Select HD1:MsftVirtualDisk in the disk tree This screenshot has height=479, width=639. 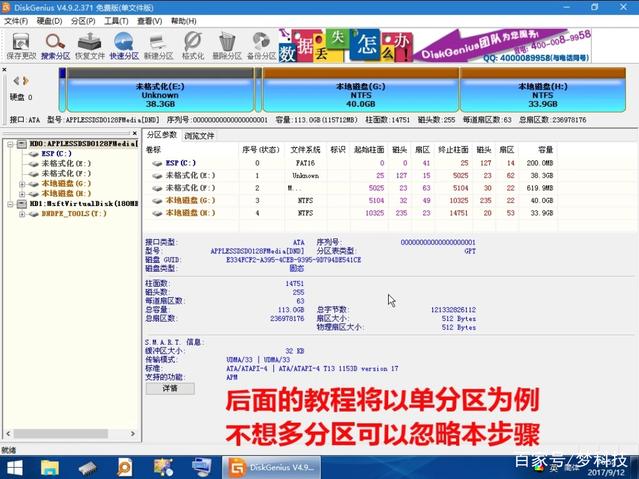84,203
